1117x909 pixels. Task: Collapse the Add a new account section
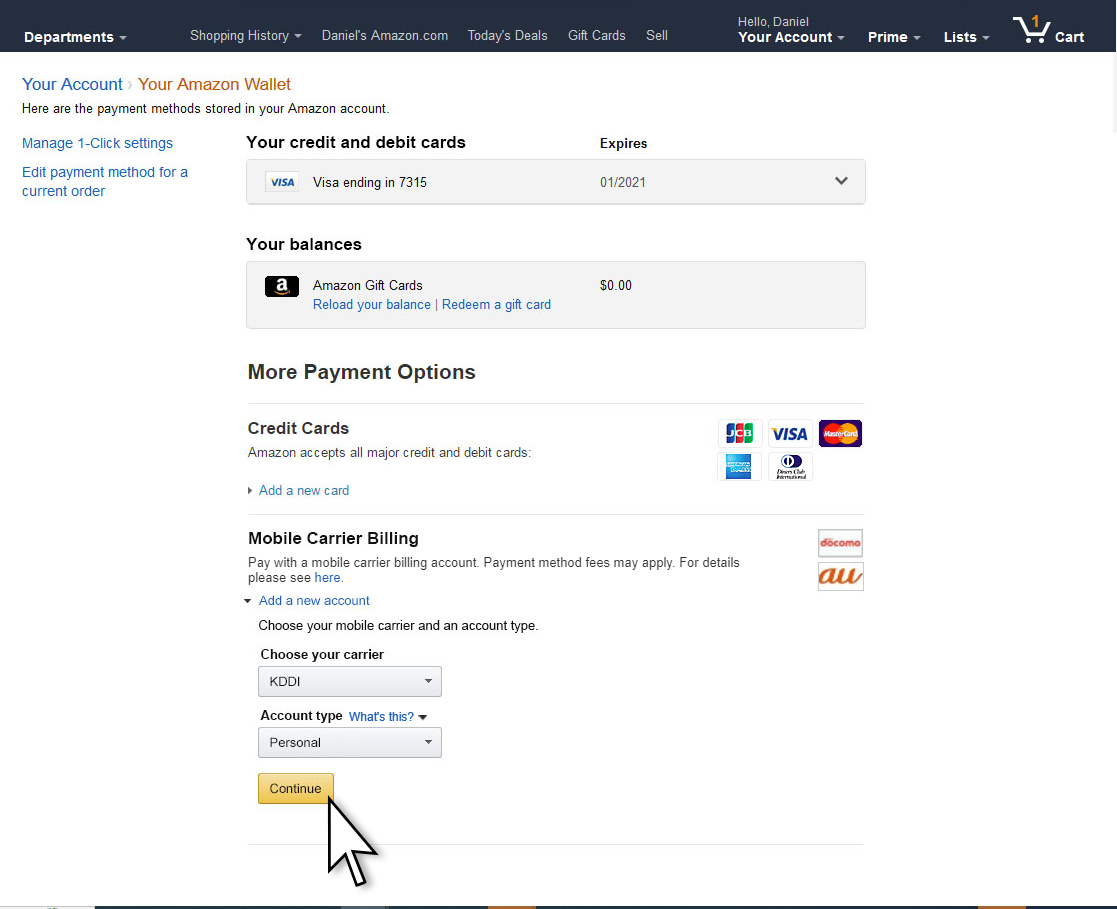coord(313,600)
